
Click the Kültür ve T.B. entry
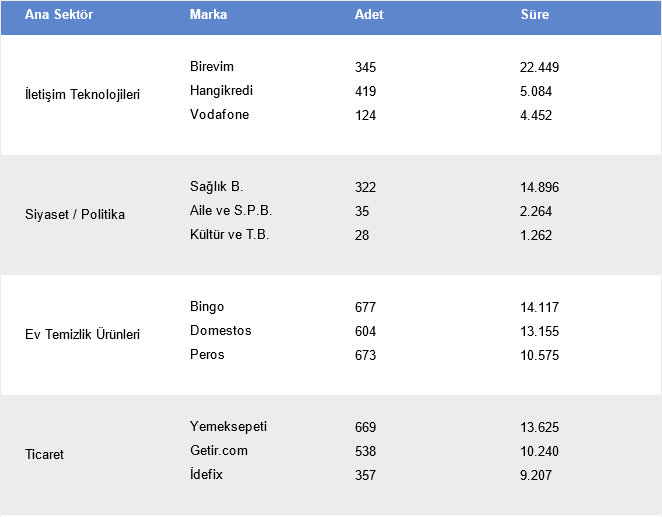coord(229,235)
